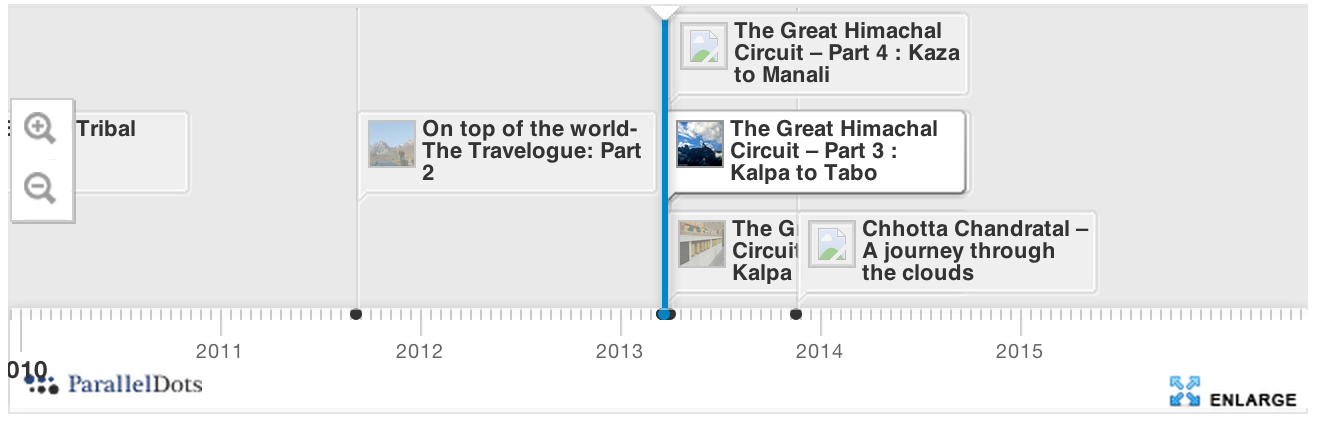Click the blue enlarge arrows icon
Viewport: 1332px width, 430px height.
click(x=1184, y=391)
